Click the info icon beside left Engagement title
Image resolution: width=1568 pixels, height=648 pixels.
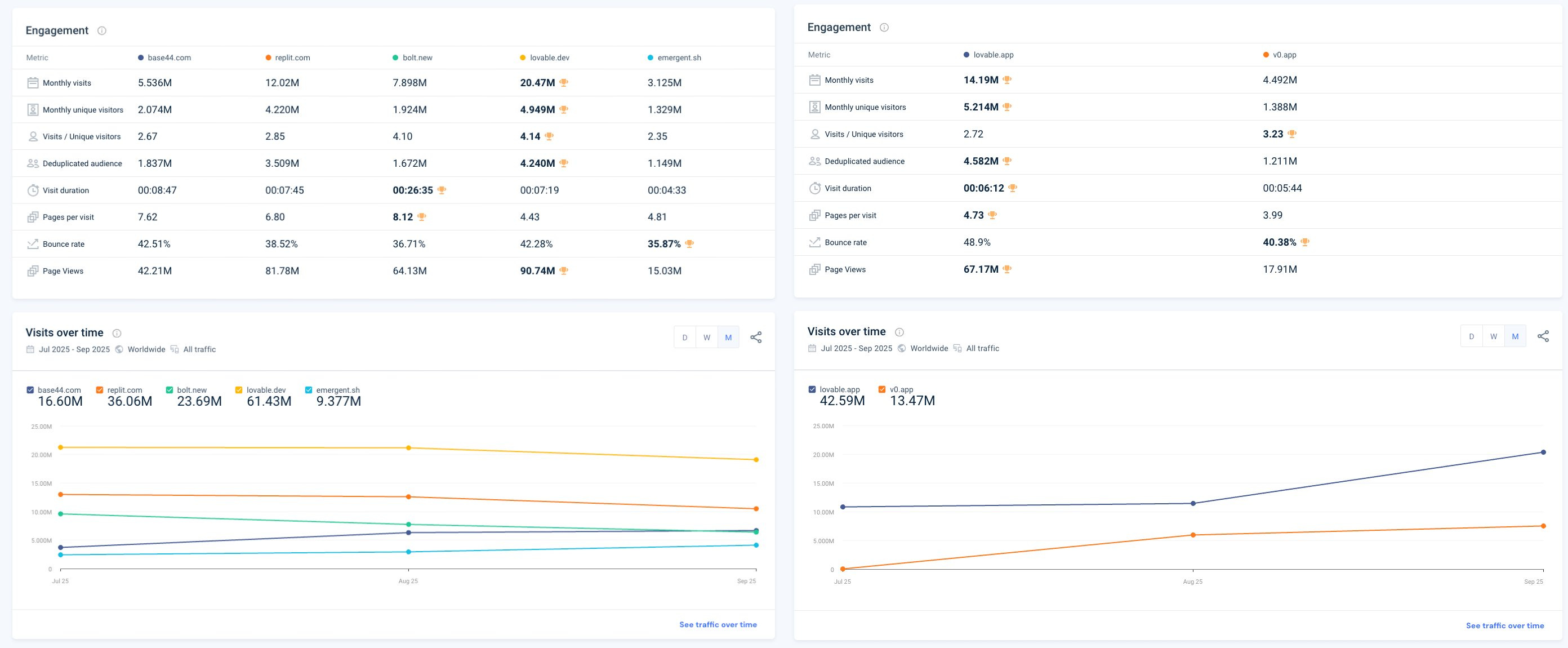click(x=101, y=30)
